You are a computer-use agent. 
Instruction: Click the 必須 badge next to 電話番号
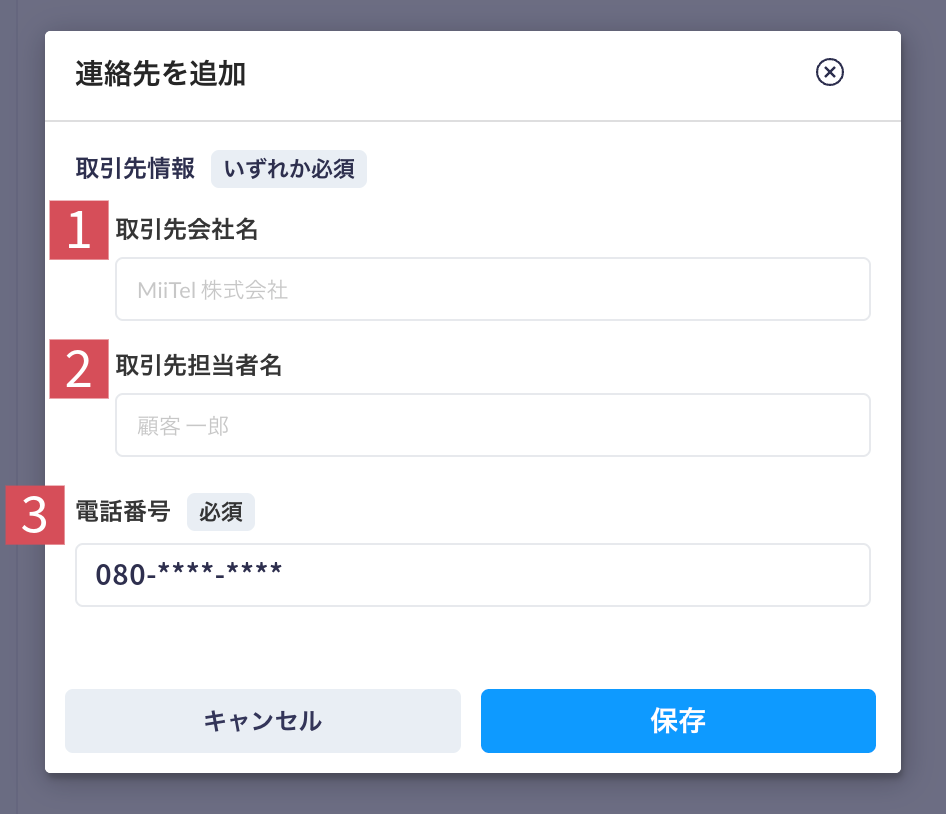click(x=221, y=512)
